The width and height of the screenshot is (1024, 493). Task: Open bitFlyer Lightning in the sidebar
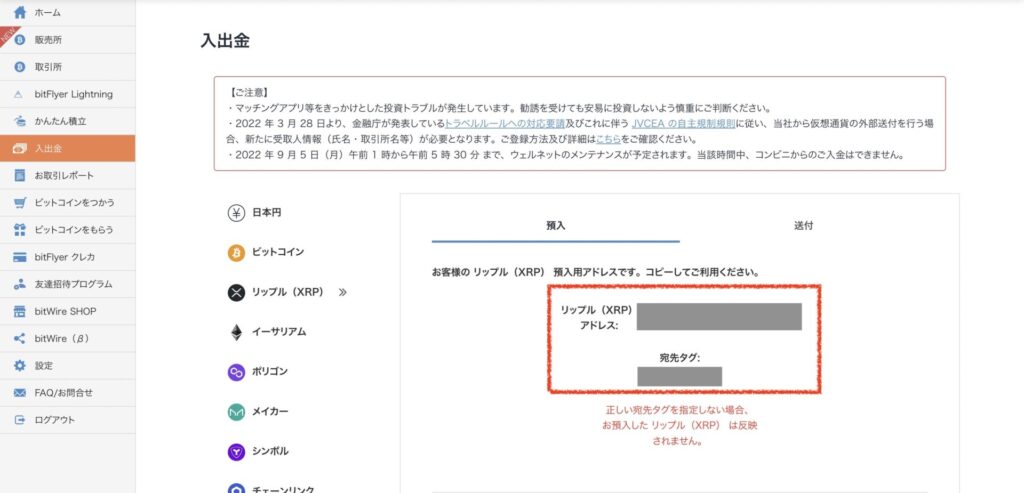(x=68, y=94)
